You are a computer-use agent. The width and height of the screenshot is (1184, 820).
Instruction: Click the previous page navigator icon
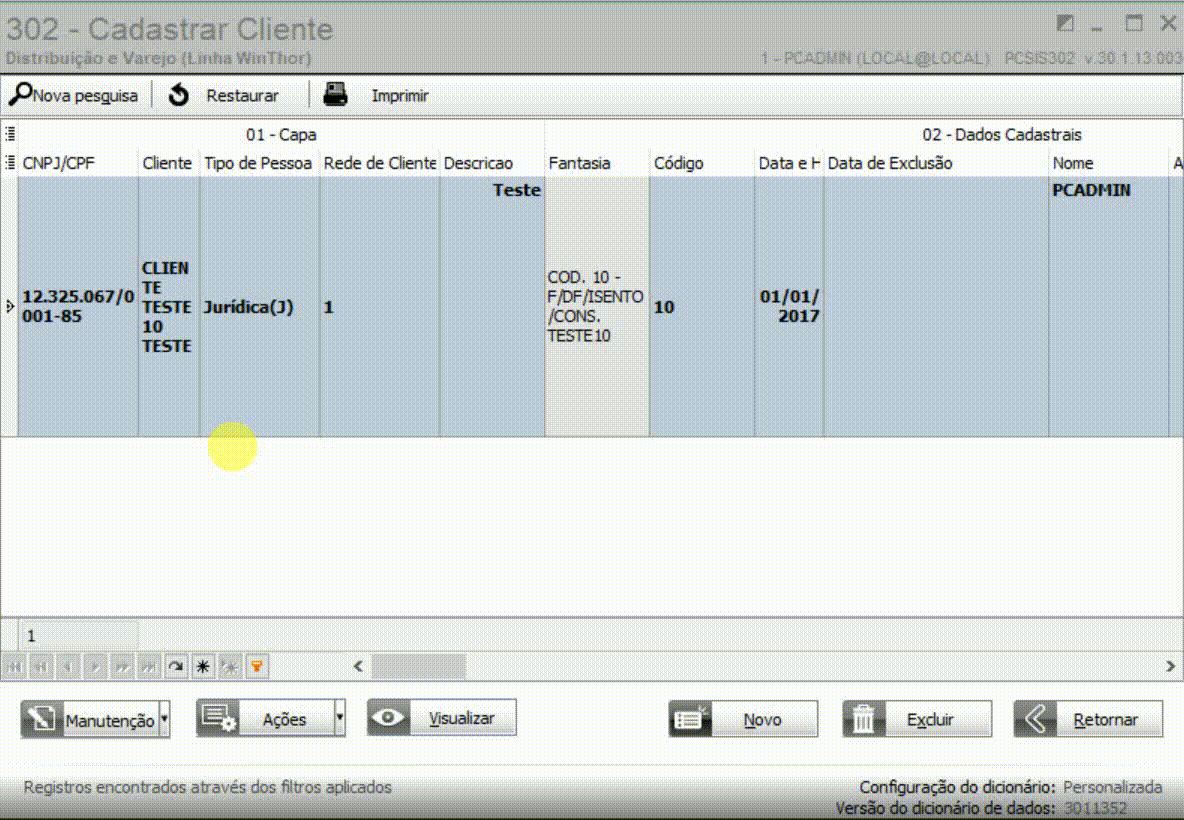click(x=41, y=667)
